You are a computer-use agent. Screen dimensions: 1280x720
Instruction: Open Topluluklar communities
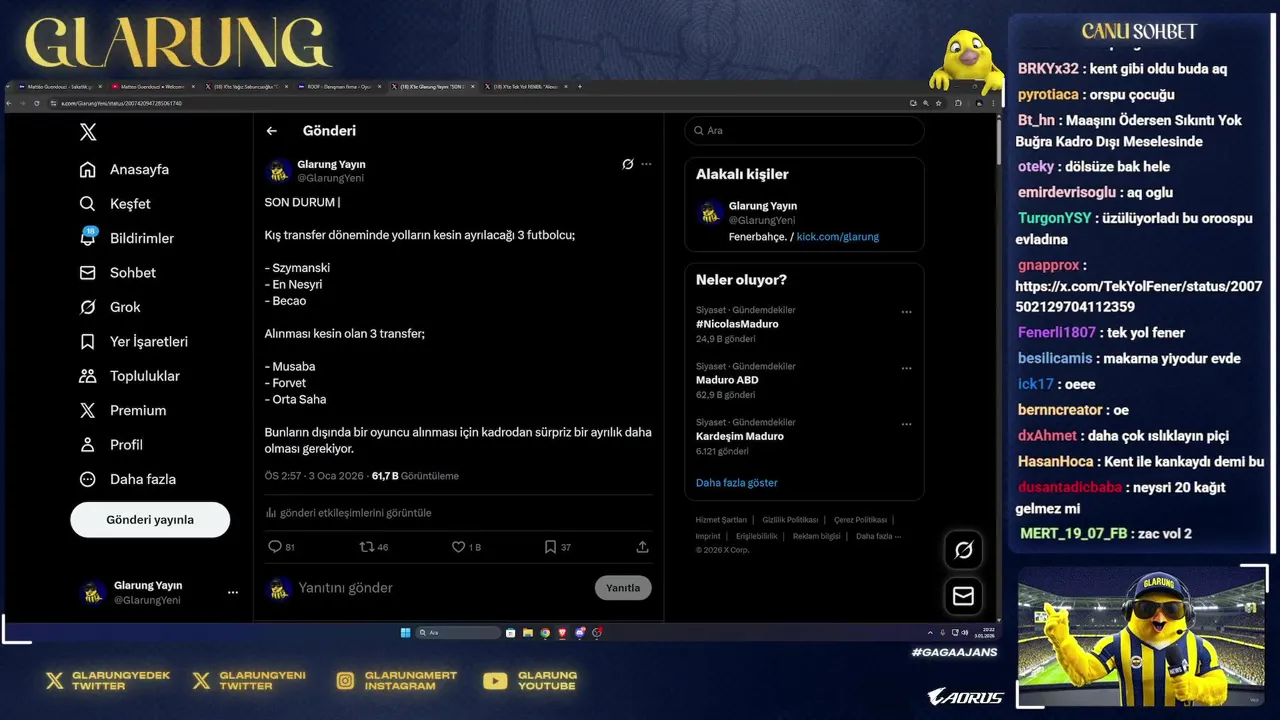point(130,376)
